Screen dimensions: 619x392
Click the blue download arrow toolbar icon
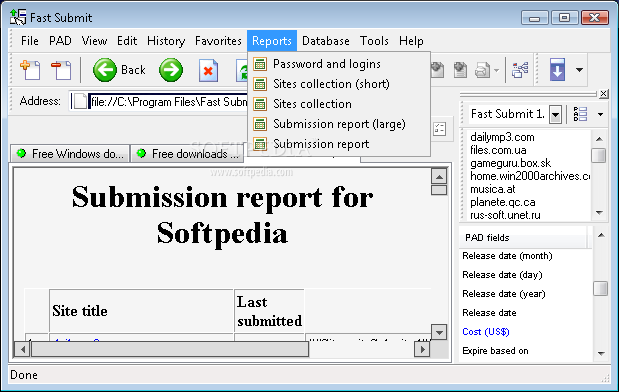(x=557, y=69)
